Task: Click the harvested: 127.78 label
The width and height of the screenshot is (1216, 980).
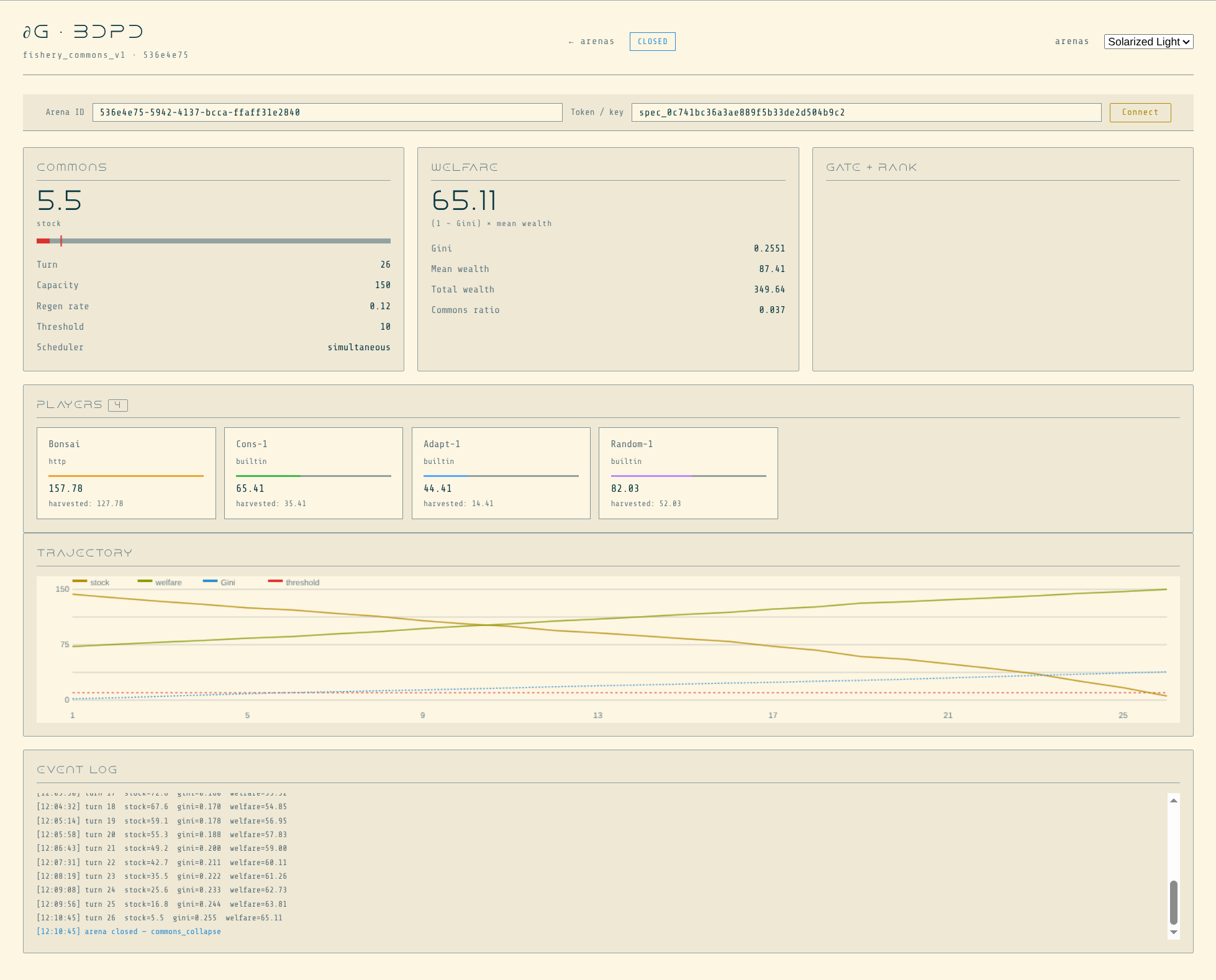Action: [86, 504]
